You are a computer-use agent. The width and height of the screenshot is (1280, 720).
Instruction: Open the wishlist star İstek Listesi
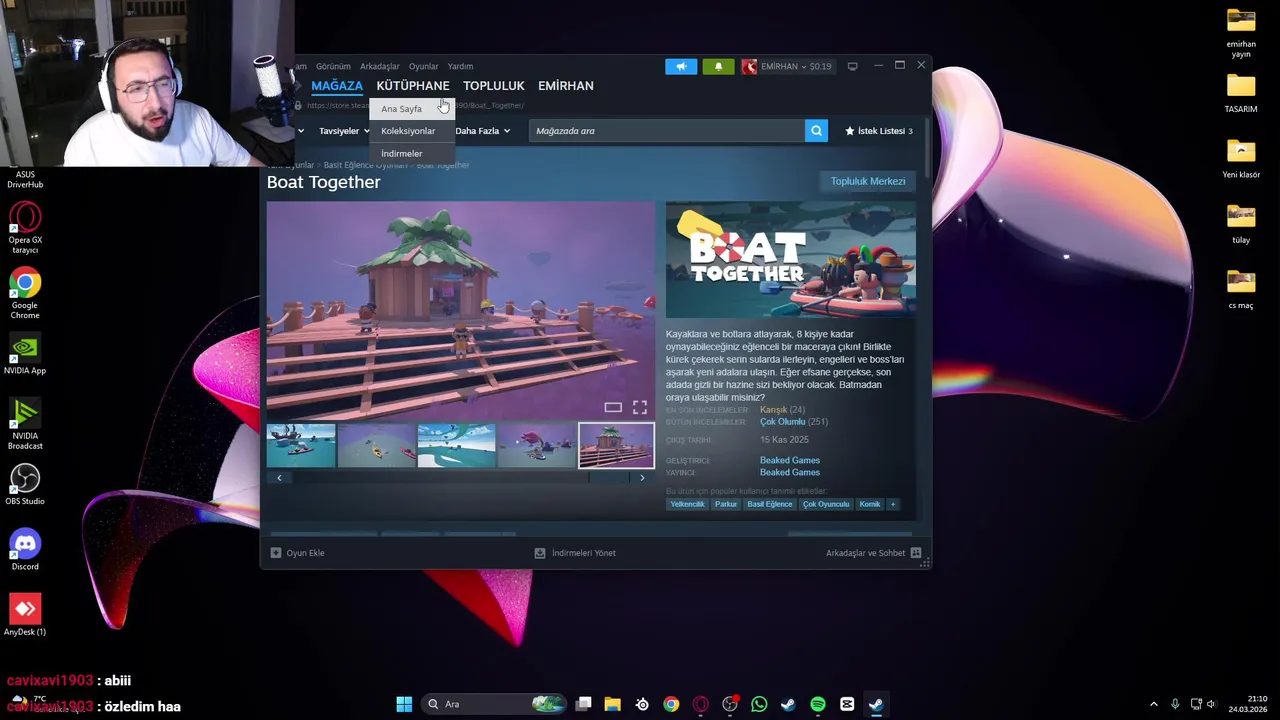click(879, 131)
